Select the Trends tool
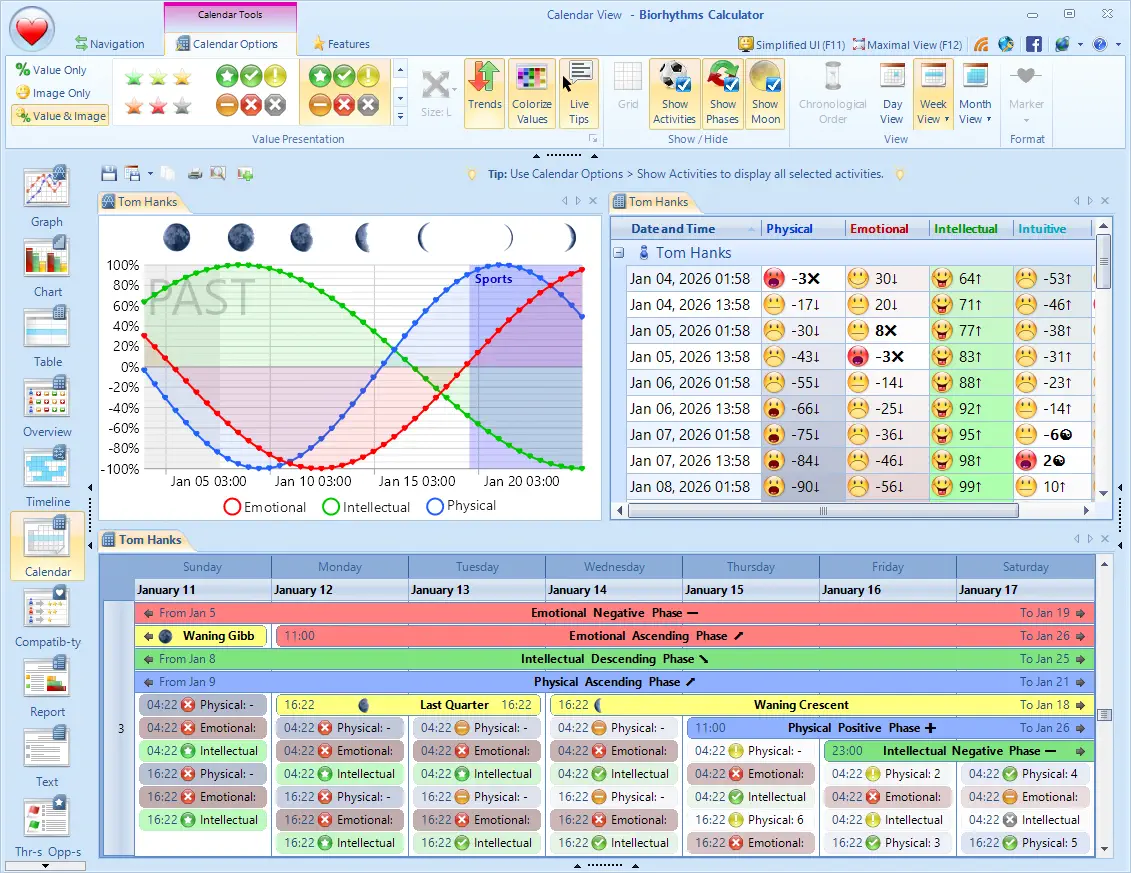This screenshot has height=873, width=1131. pos(484,93)
